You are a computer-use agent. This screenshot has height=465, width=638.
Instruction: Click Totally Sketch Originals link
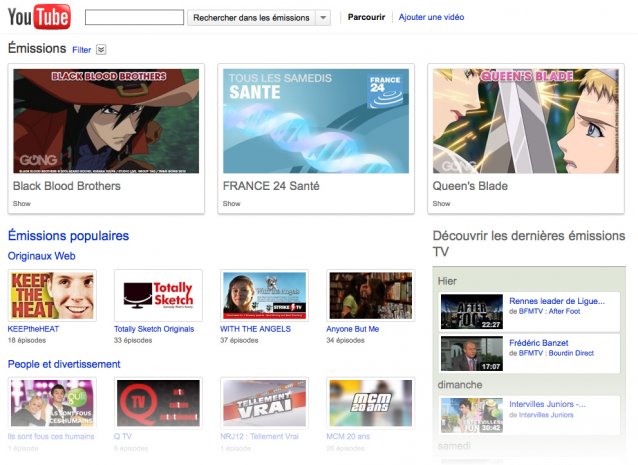point(154,329)
